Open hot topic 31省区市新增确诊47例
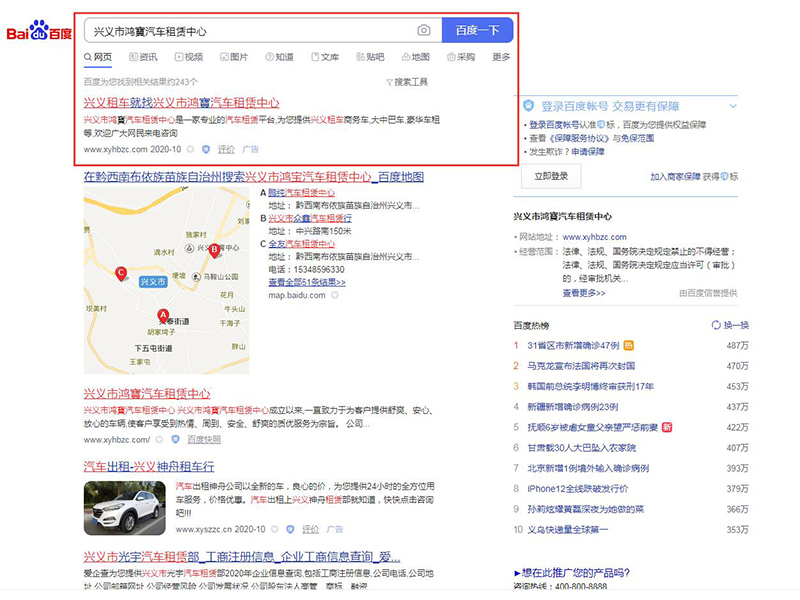Image resolution: width=800 pixels, height=600 pixels. pyautogui.click(x=573, y=345)
